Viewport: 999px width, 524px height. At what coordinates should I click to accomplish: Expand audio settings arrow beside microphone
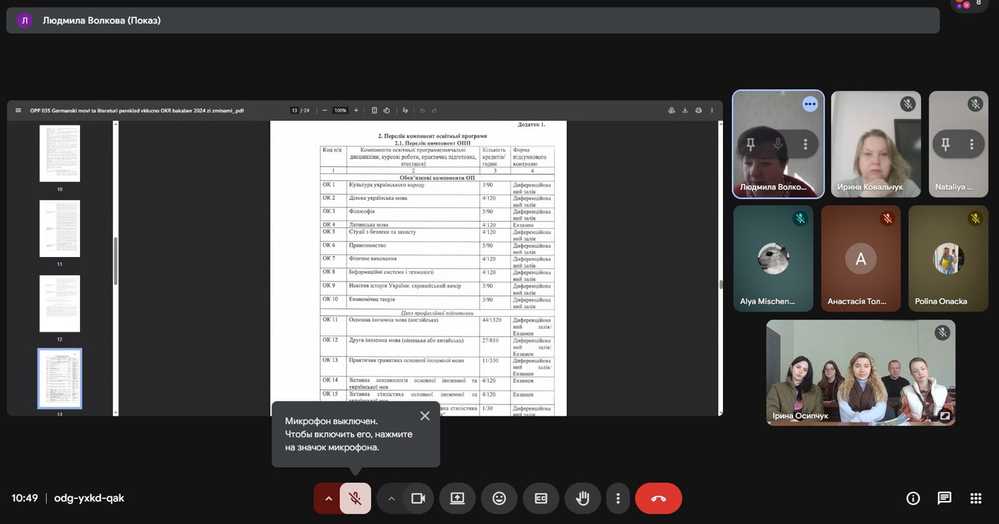[x=327, y=498]
